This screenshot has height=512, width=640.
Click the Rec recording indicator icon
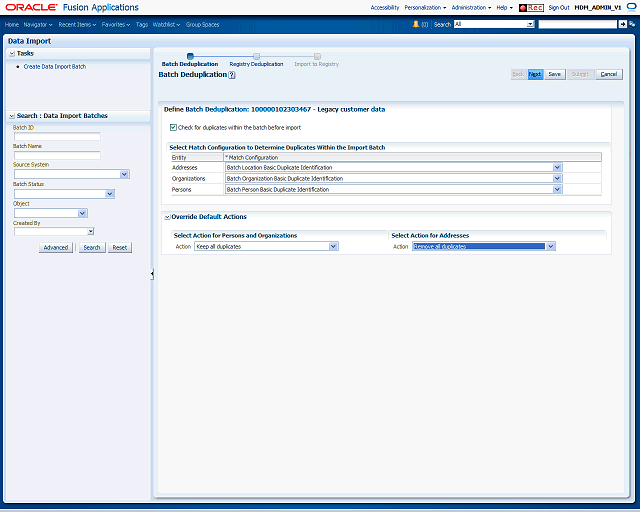click(x=531, y=8)
